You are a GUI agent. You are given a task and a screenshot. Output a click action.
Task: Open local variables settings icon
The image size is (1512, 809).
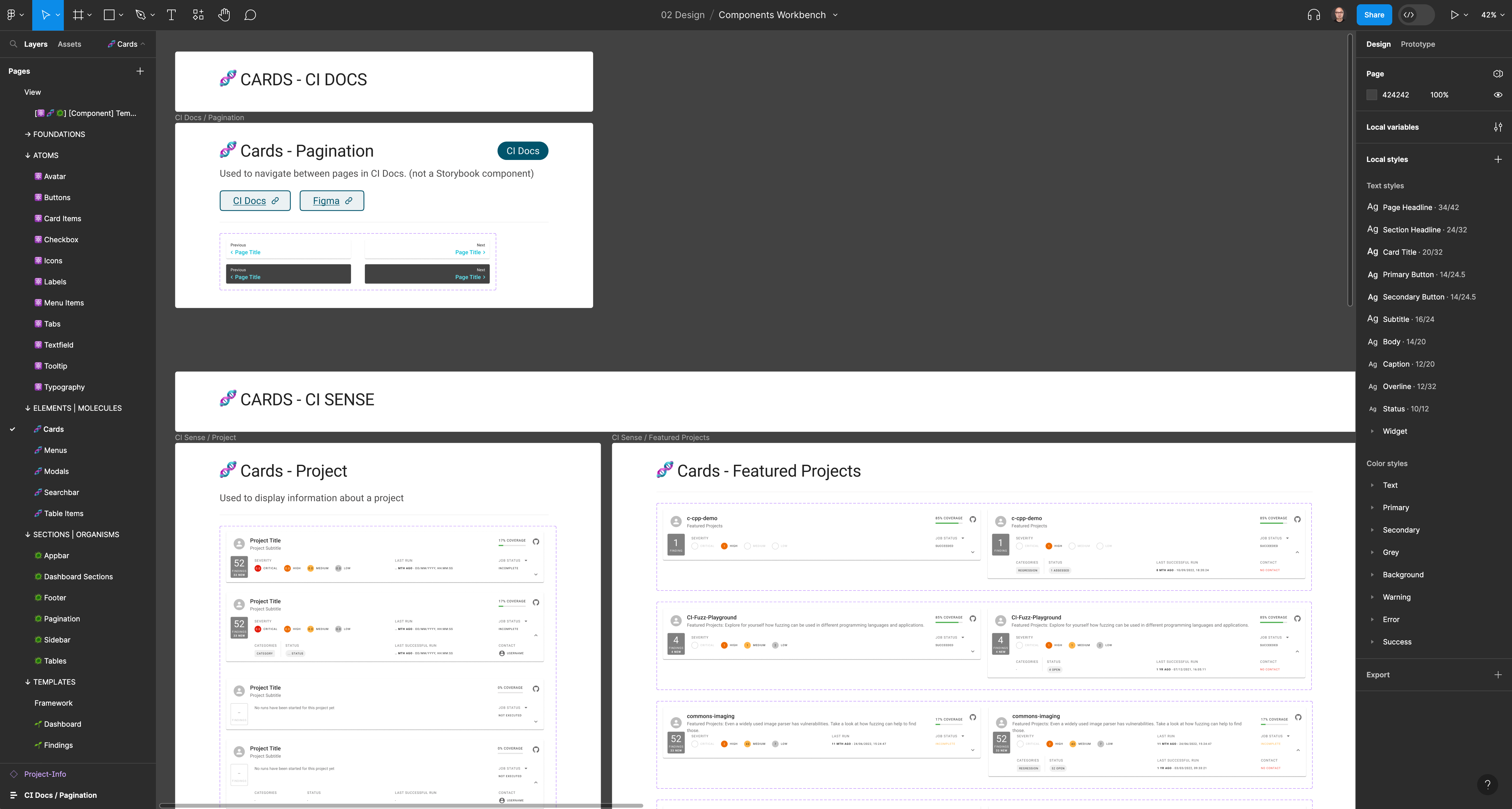[1497, 127]
